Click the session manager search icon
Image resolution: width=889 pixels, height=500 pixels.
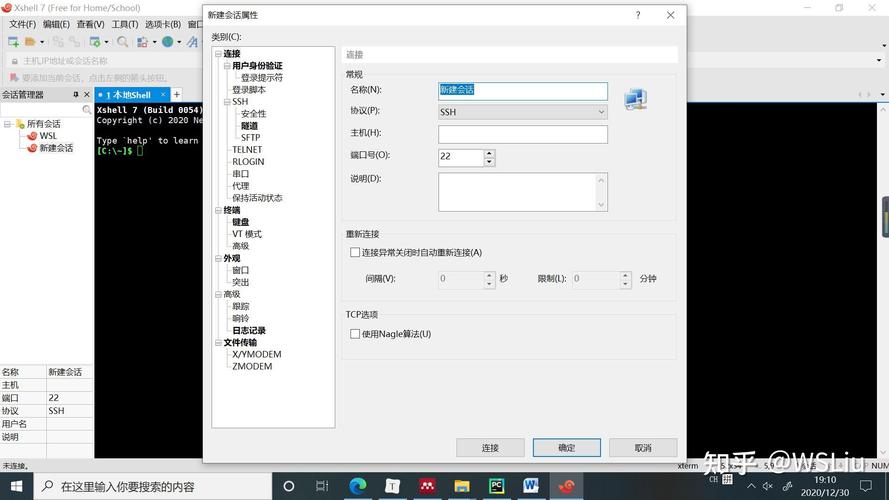point(86,109)
